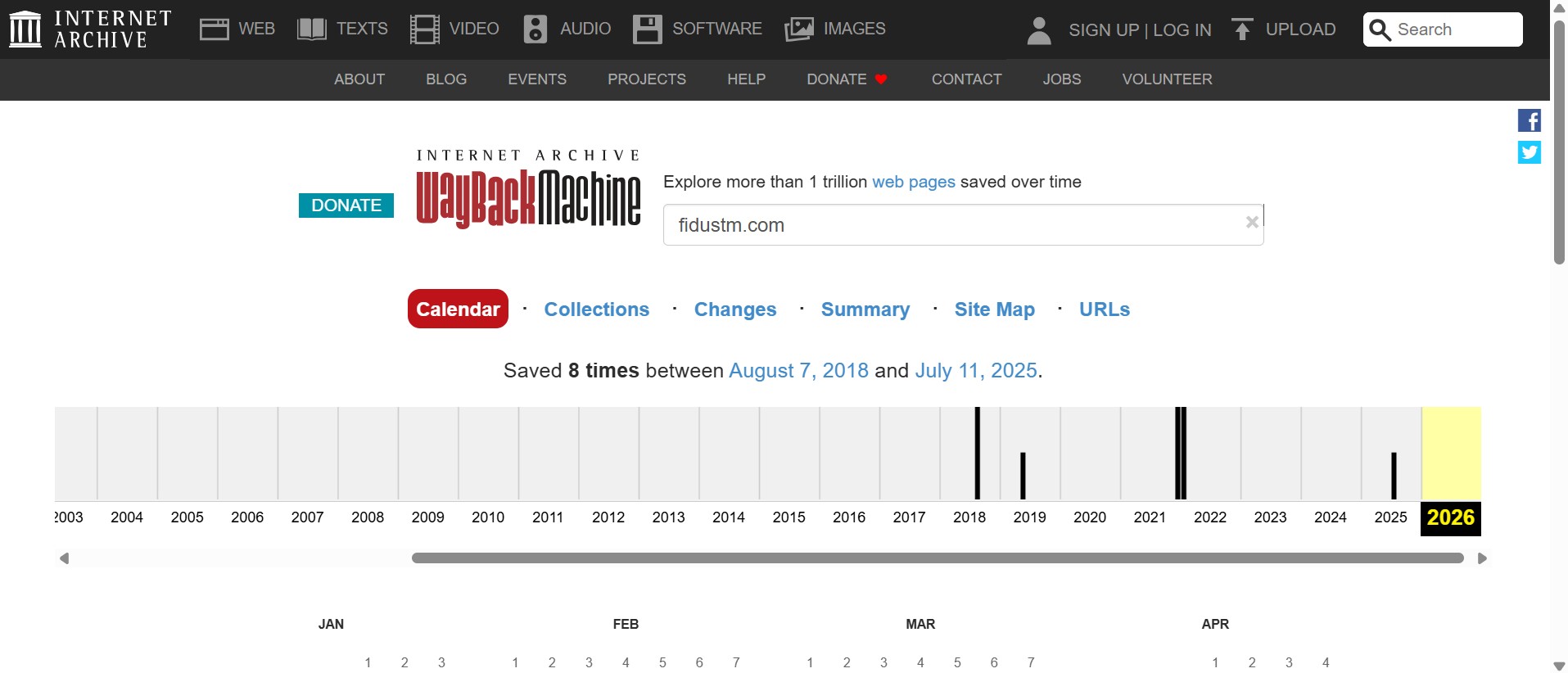Share the page on Facebook
The height and width of the screenshot is (673, 1568).
[x=1530, y=120]
